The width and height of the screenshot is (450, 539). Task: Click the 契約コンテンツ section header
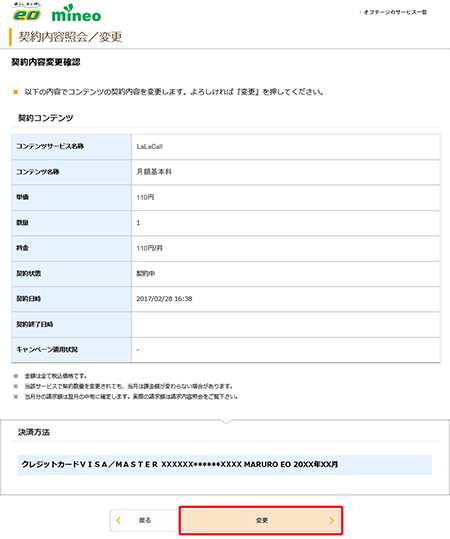click(x=46, y=118)
